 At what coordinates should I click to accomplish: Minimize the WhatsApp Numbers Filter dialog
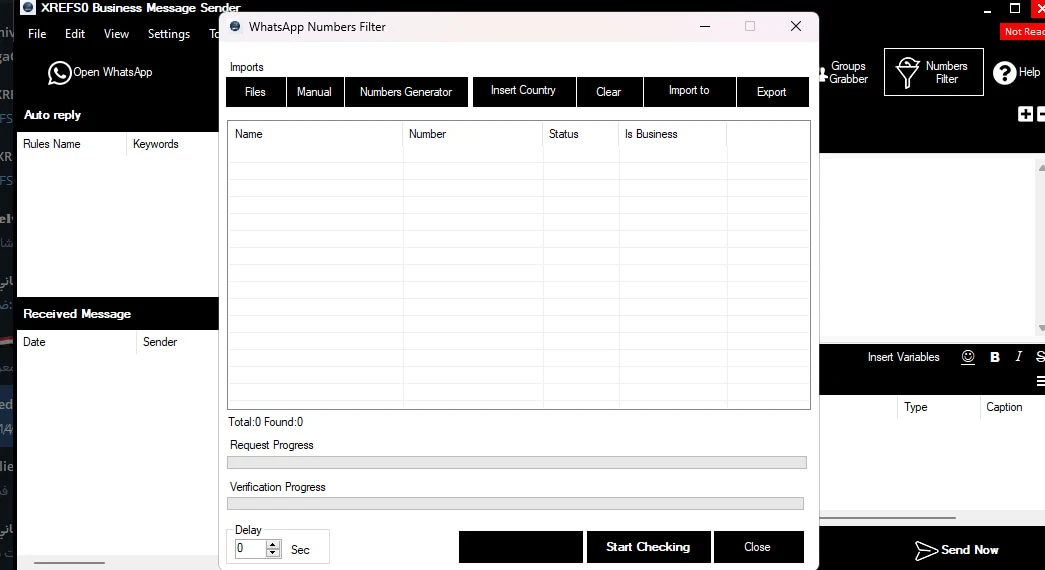[705, 27]
